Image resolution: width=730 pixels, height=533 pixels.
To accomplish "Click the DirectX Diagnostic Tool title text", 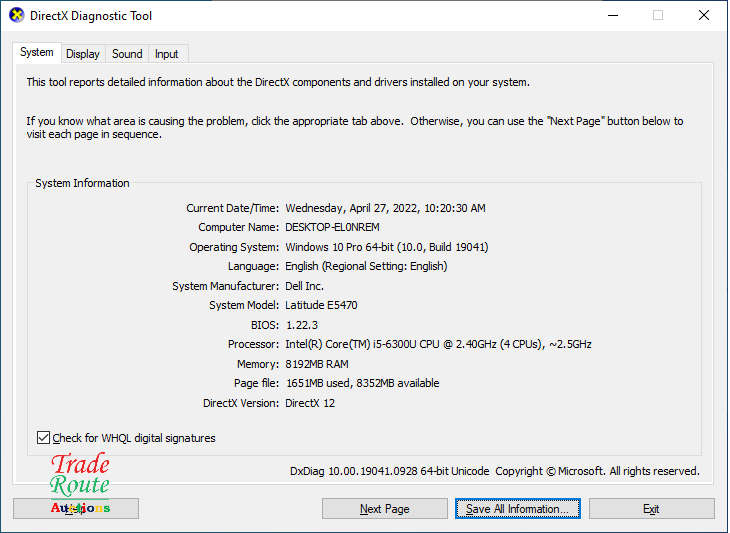I will point(91,16).
